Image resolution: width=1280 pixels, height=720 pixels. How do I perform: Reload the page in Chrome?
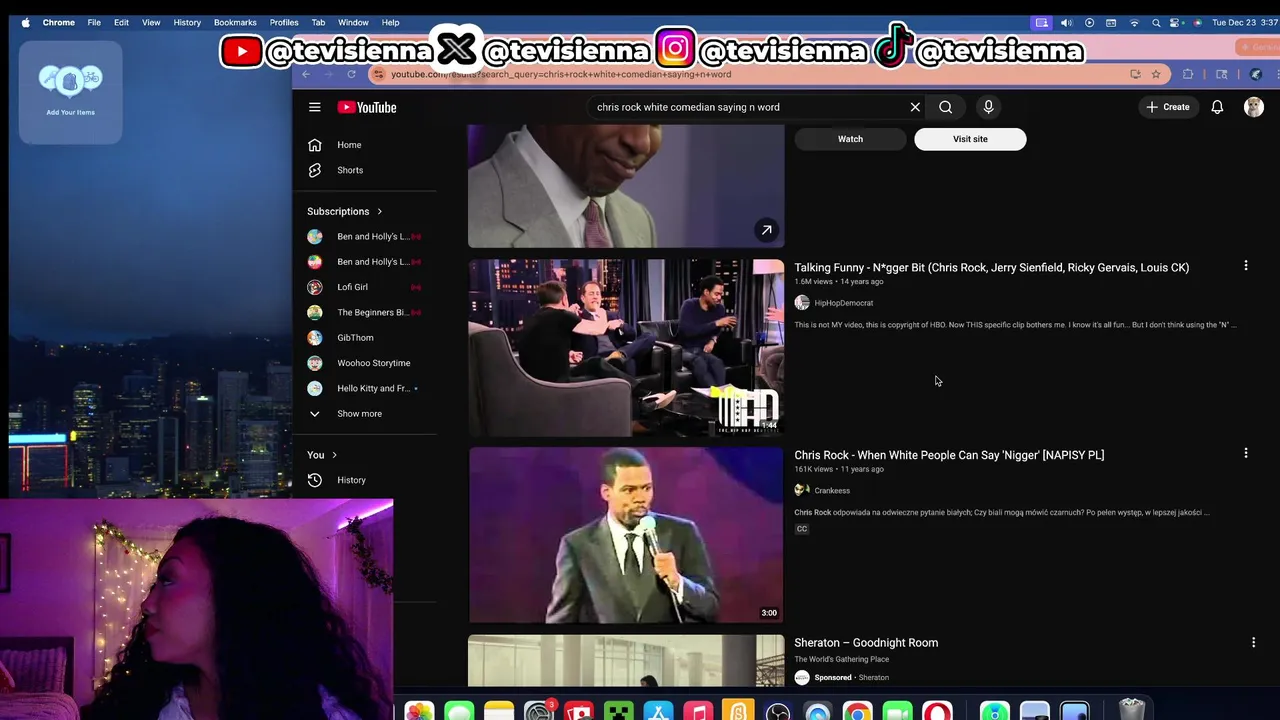[351, 74]
